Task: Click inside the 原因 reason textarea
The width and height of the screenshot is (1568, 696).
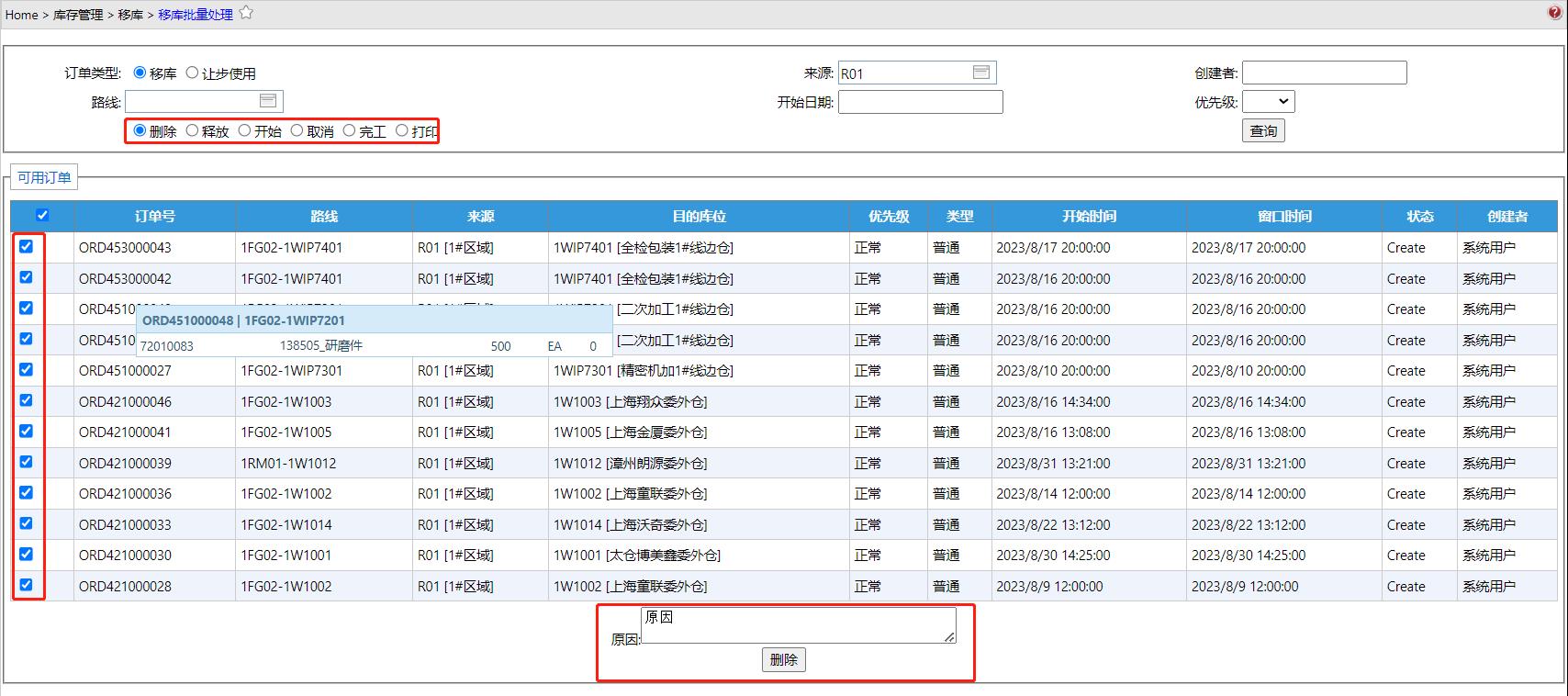Action: [x=798, y=624]
